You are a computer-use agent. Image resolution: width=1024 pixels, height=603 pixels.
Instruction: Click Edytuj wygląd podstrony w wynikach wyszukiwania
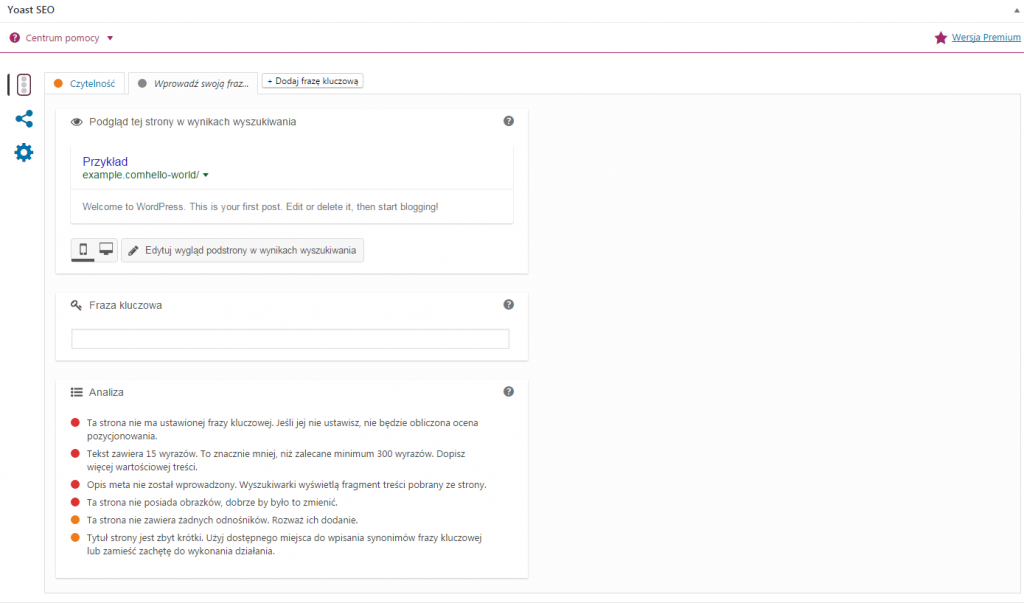click(x=242, y=250)
